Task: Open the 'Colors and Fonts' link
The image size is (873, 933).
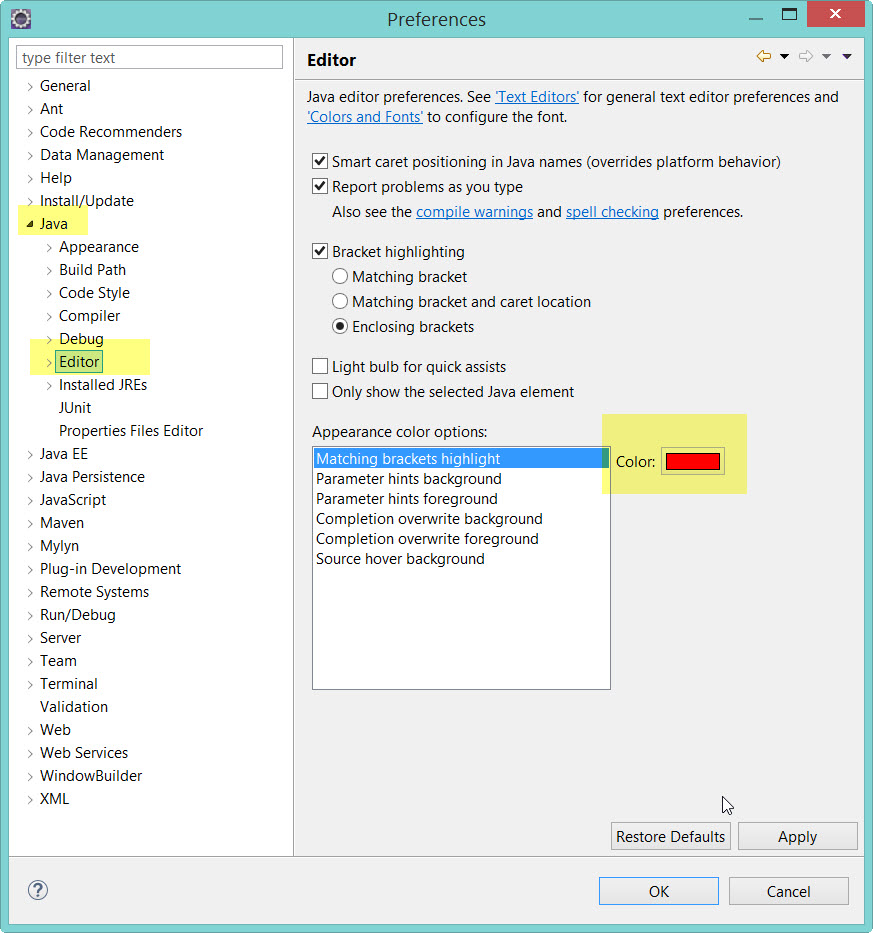Action: 365,117
